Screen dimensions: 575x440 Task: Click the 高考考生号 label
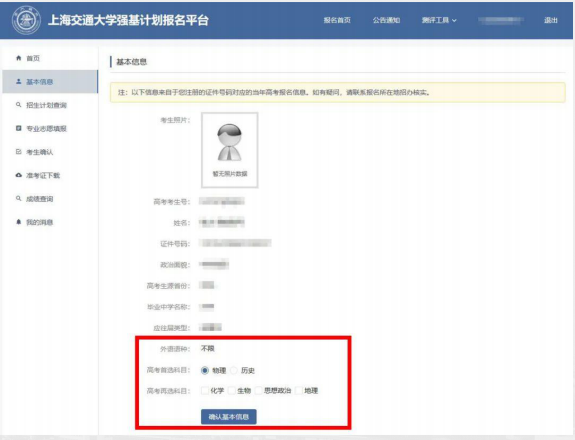click(171, 202)
